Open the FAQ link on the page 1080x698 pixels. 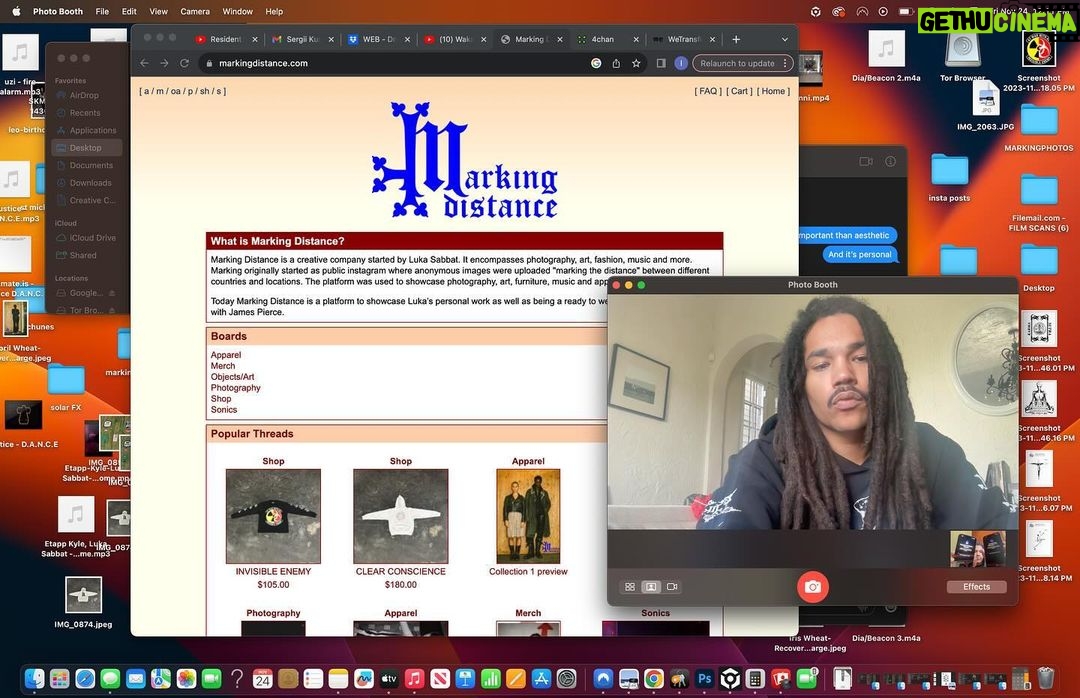point(707,91)
